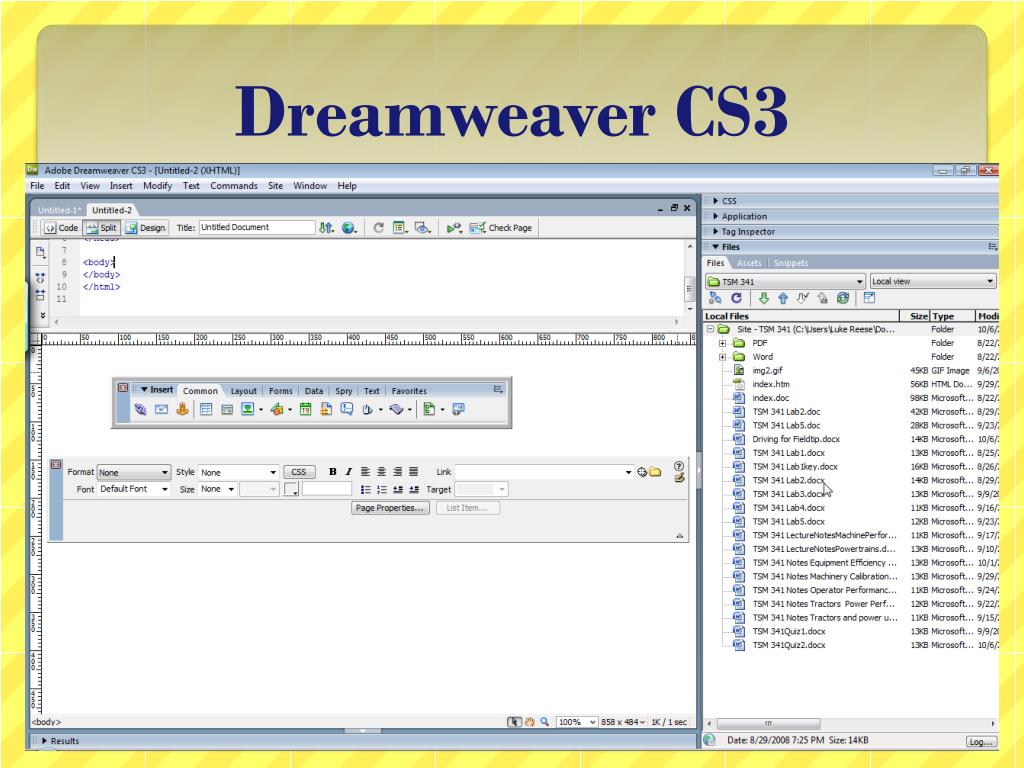Toggle Bold formatting

click(332, 472)
